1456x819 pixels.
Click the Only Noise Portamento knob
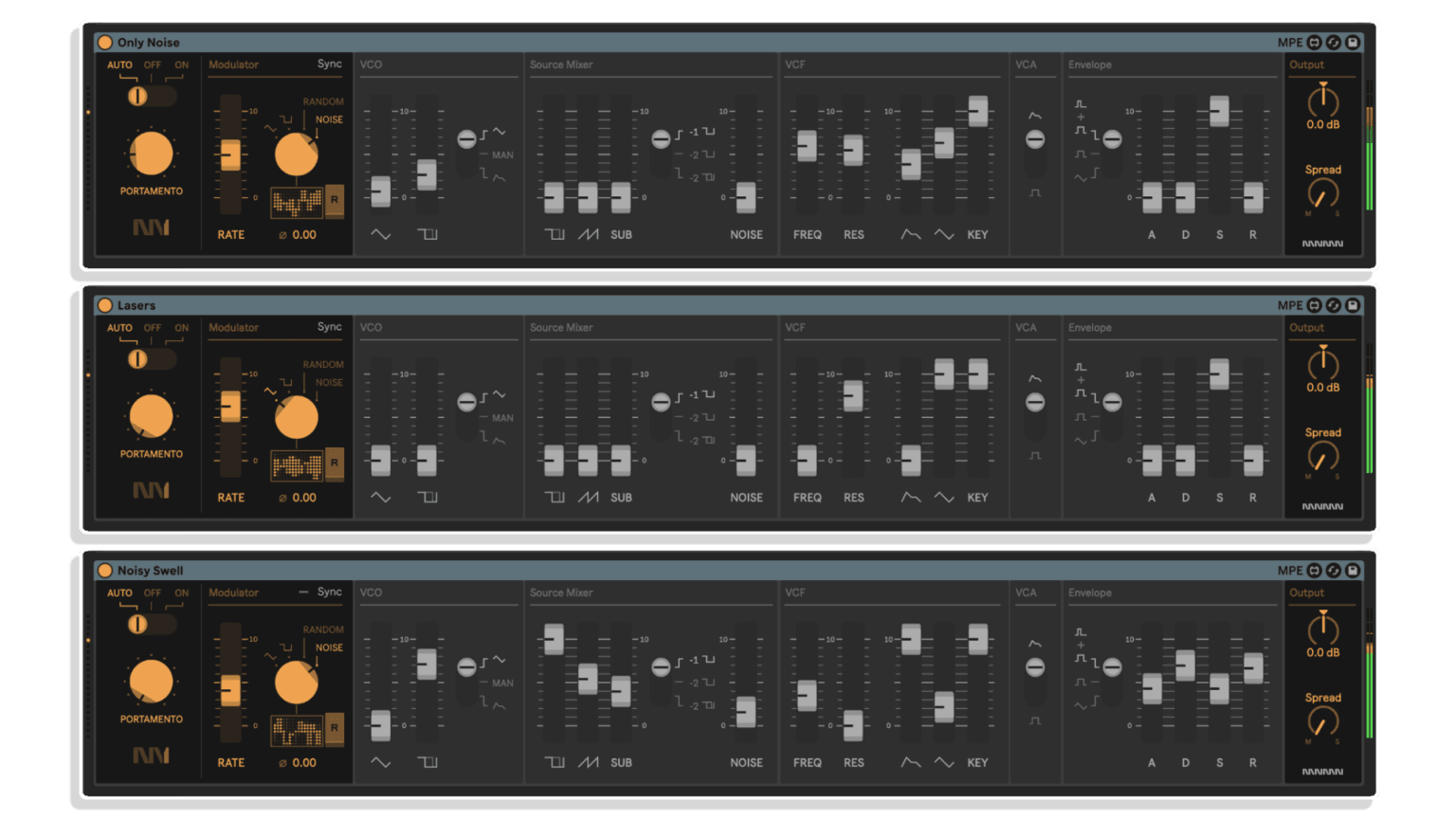[151, 154]
